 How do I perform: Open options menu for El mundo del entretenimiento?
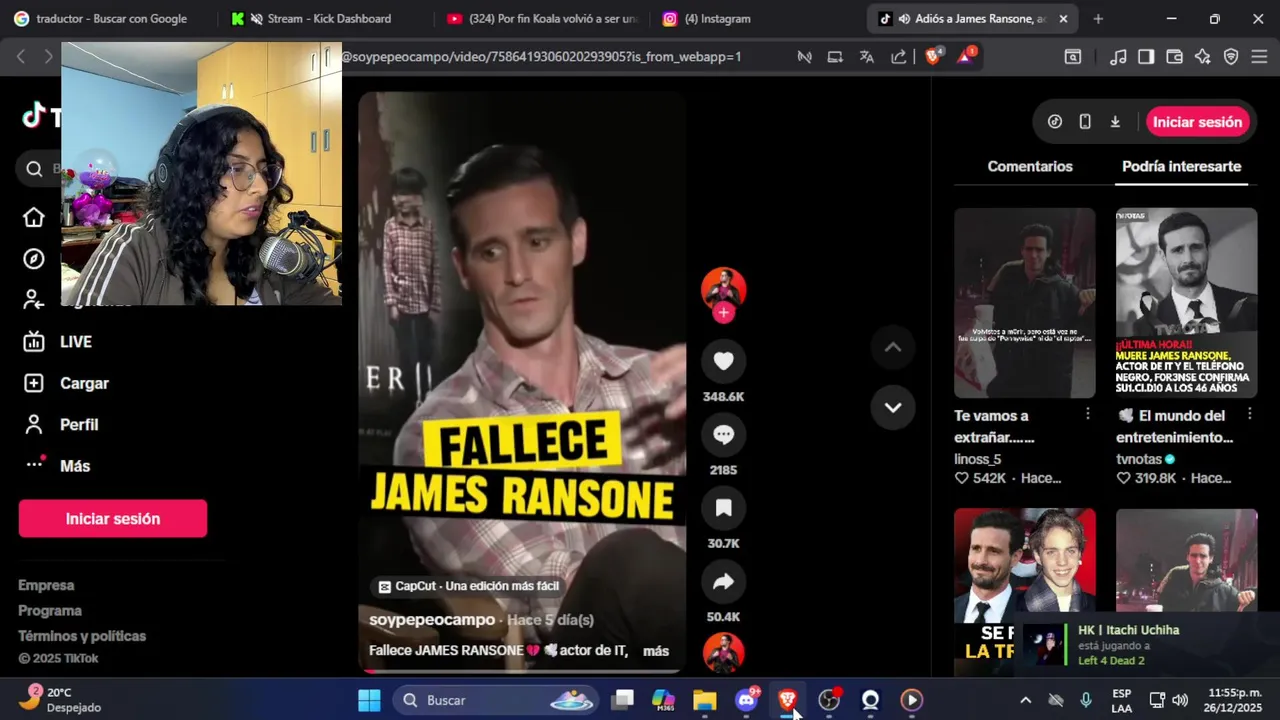pyautogui.click(x=1249, y=414)
